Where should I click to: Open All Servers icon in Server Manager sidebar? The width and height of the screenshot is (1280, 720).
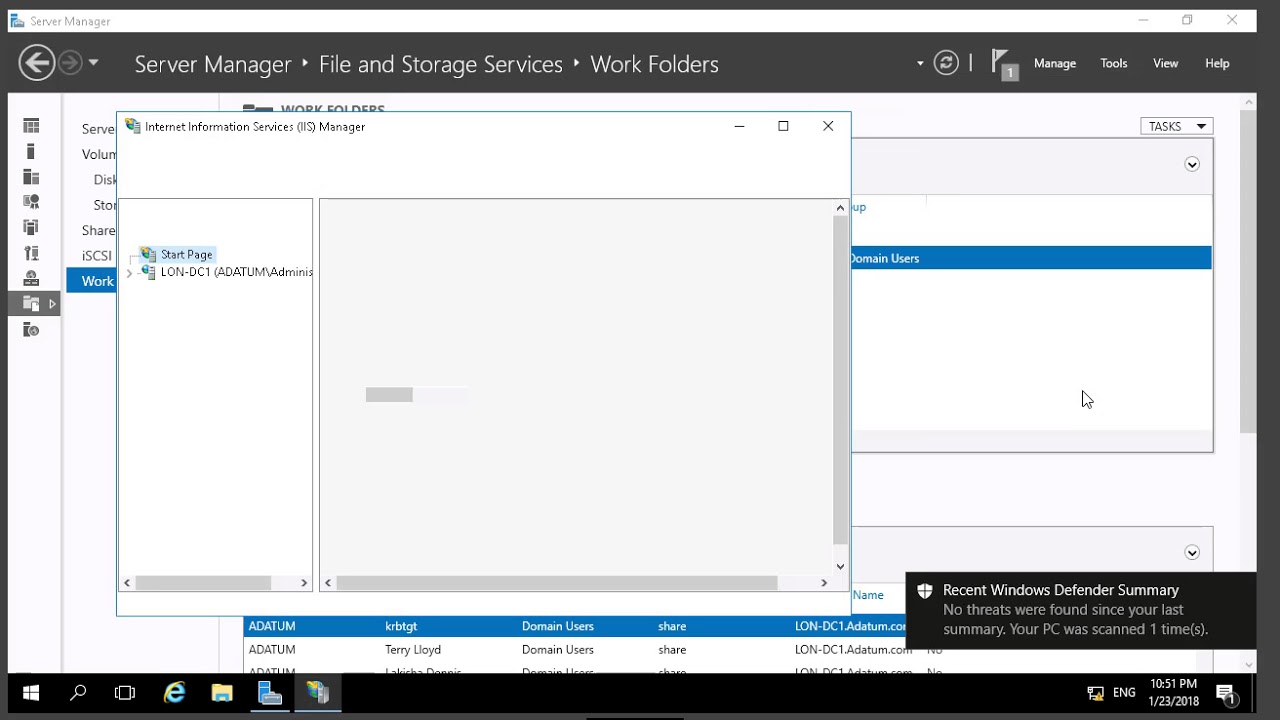click(x=31, y=177)
